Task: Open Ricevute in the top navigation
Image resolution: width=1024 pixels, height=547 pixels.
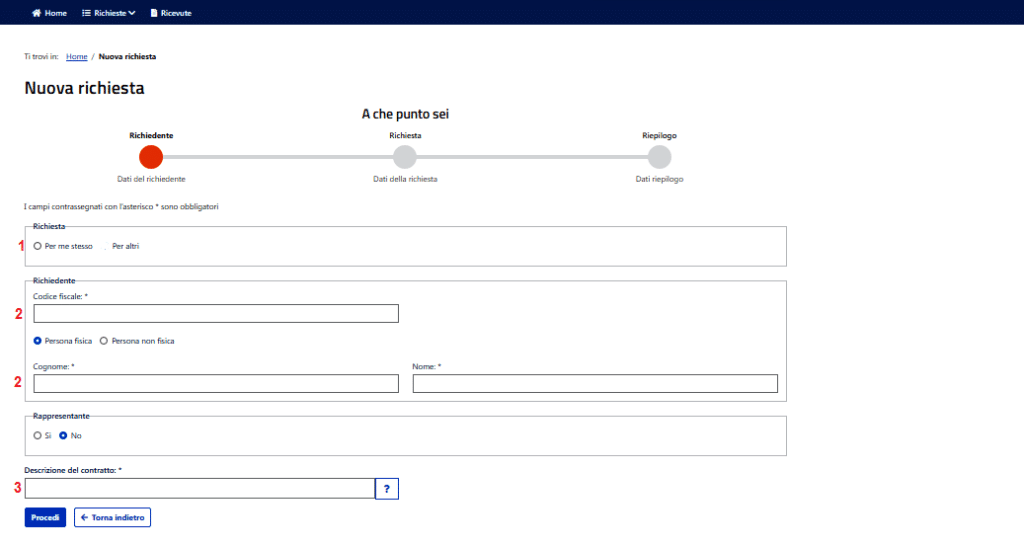Action: pyautogui.click(x=170, y=13)
